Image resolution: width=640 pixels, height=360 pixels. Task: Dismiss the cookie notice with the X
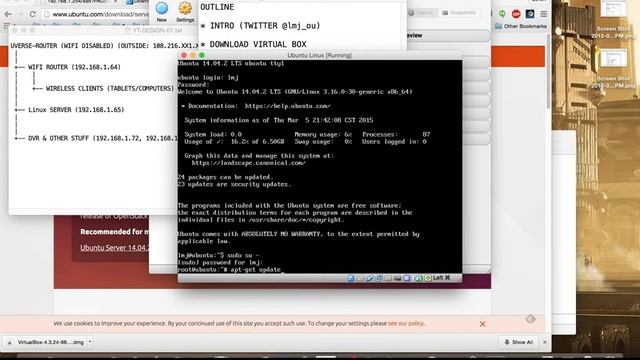[482, 324]
